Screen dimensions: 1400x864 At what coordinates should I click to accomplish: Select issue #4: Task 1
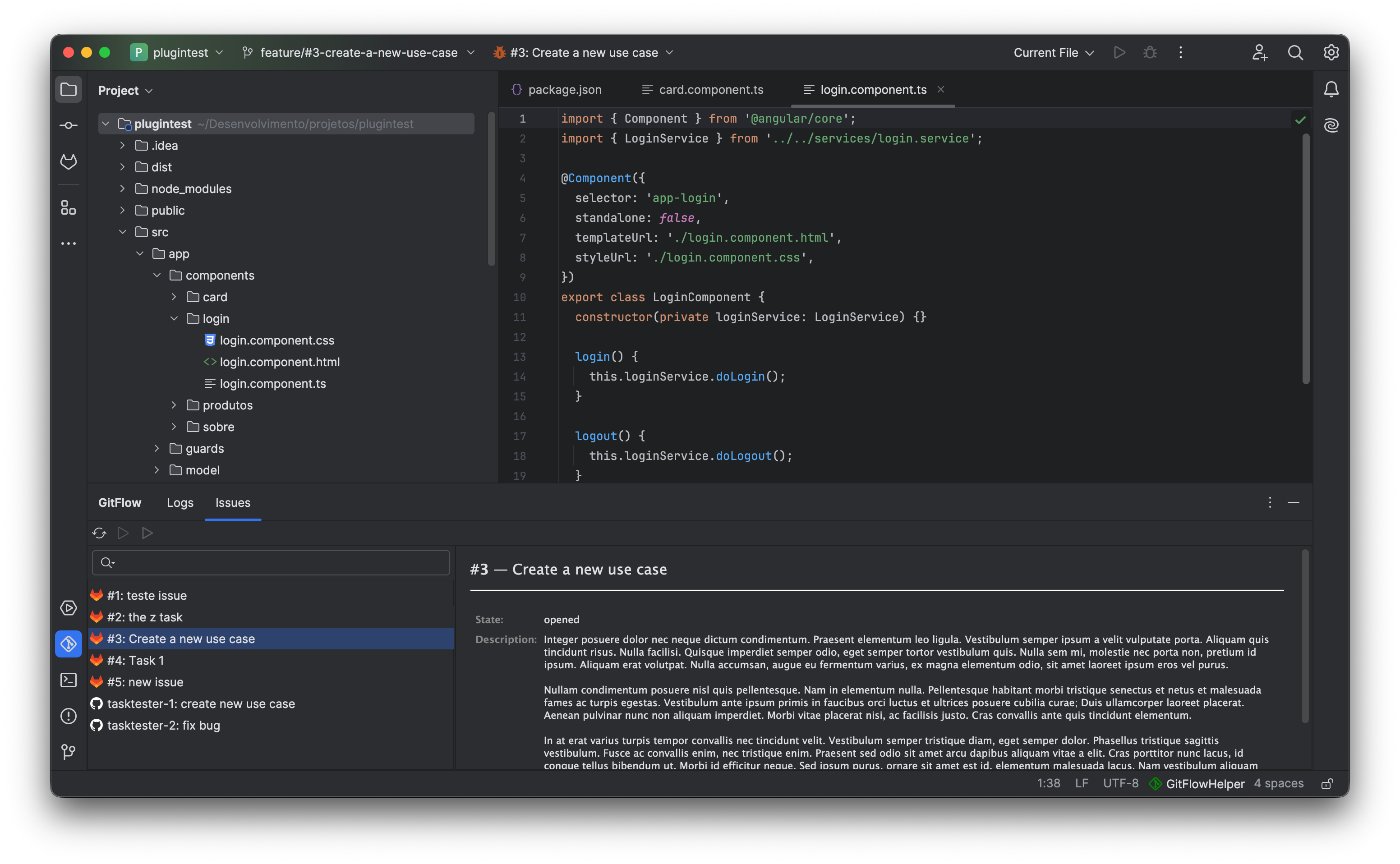(271, 661)
